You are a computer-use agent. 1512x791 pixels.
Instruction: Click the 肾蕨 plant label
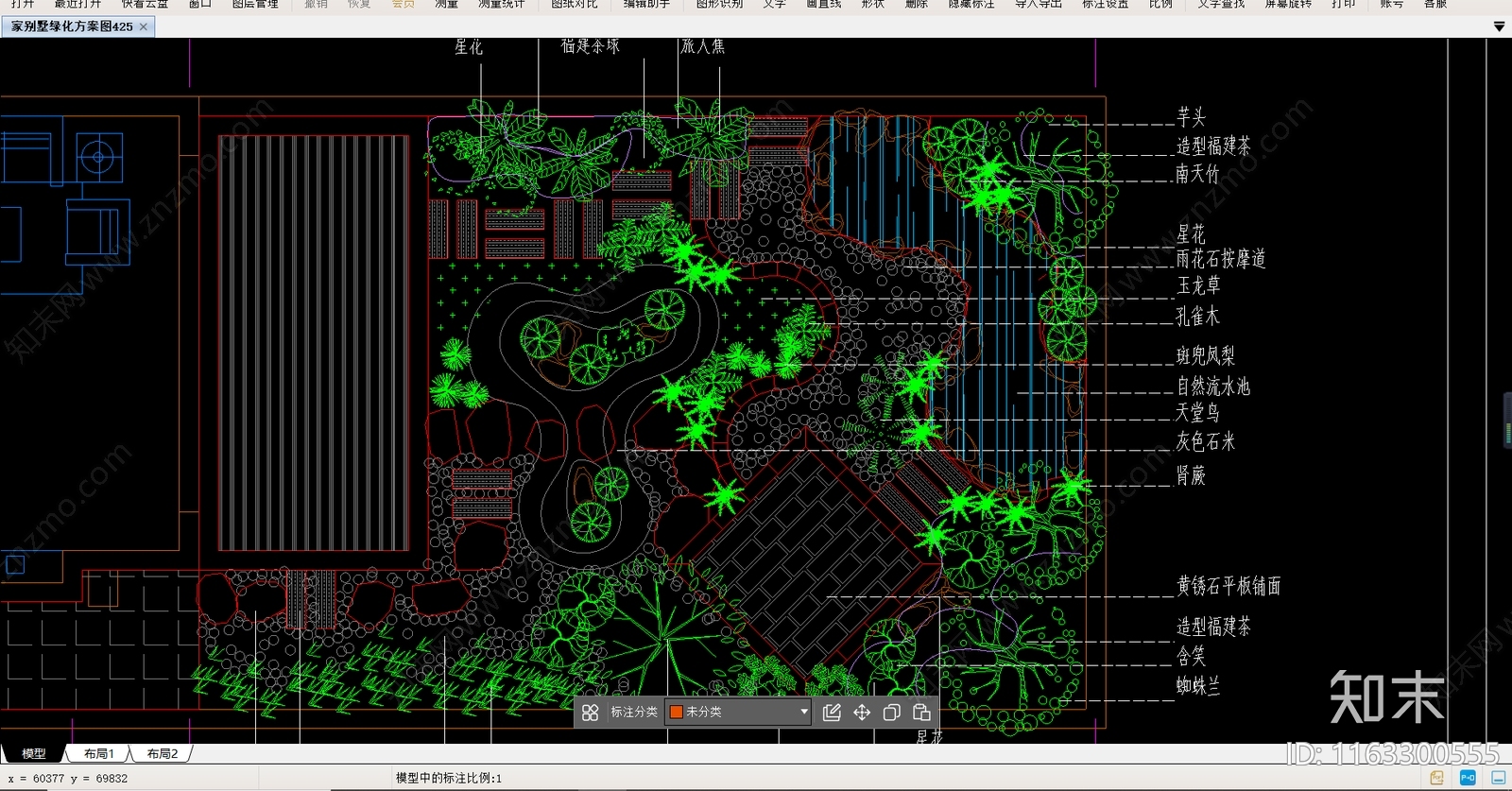[x=1191, y=475]
